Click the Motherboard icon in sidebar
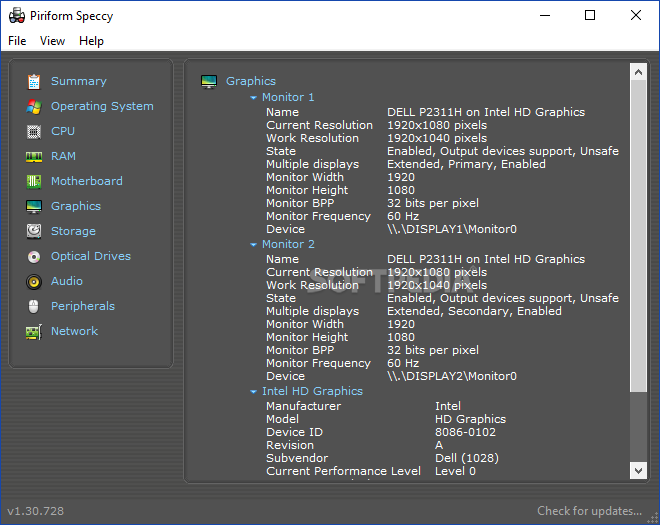This screenshot has width=660, height=525. (x=34, y=181)
